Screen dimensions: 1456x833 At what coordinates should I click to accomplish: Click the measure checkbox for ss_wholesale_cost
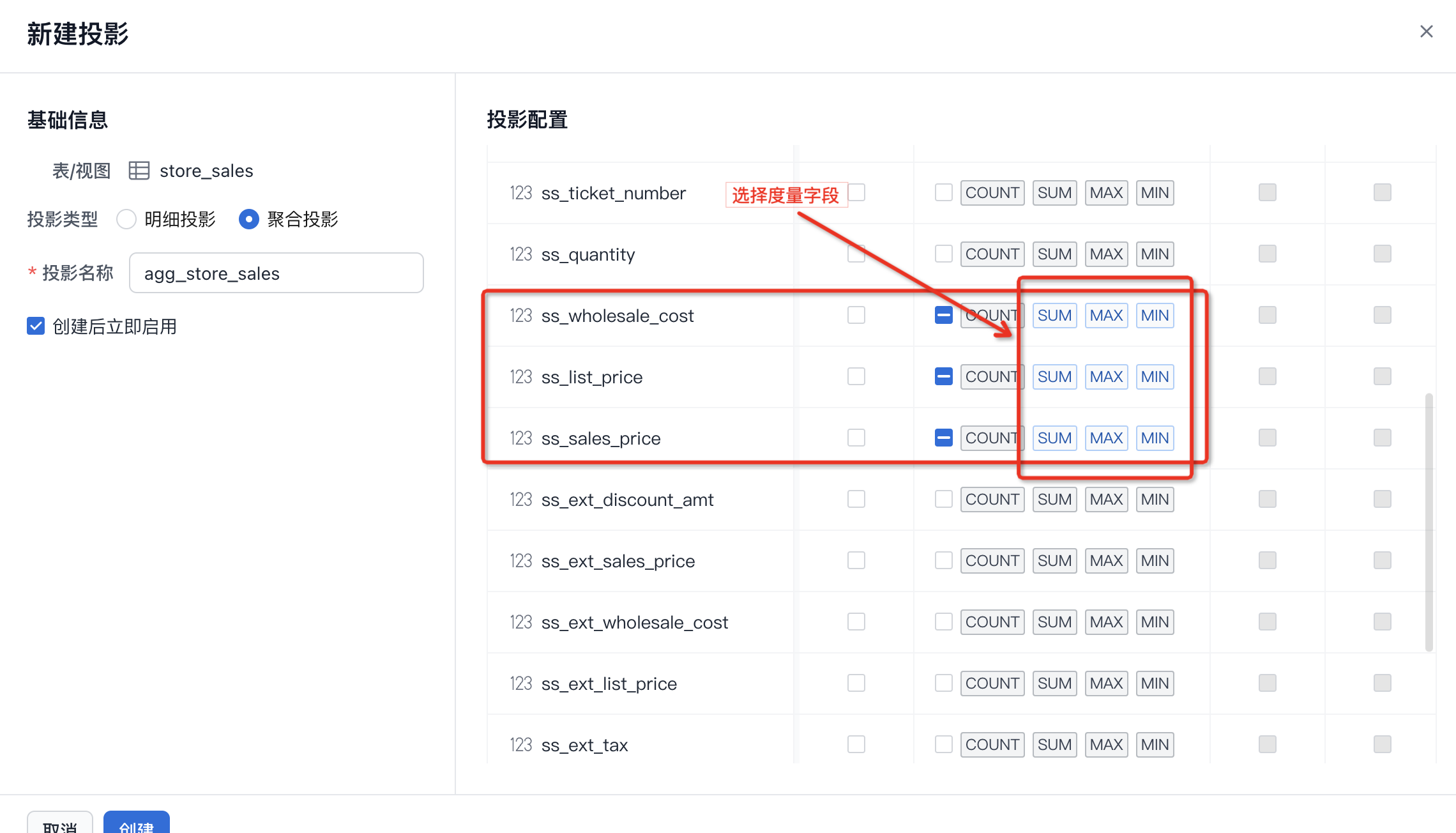click(943, 316)
